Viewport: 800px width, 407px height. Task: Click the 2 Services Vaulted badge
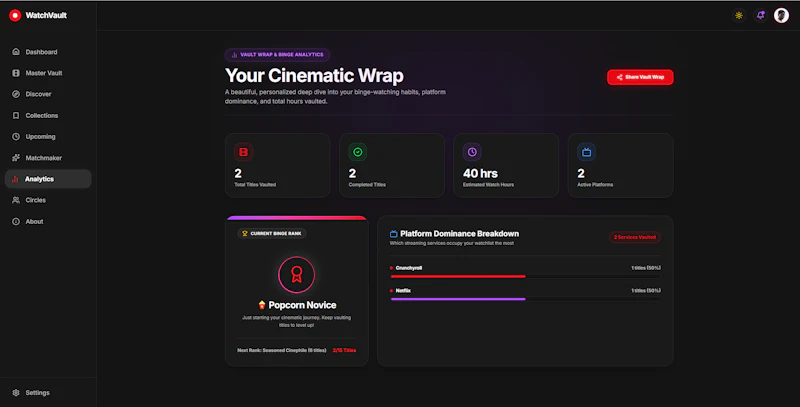point(635,237)
